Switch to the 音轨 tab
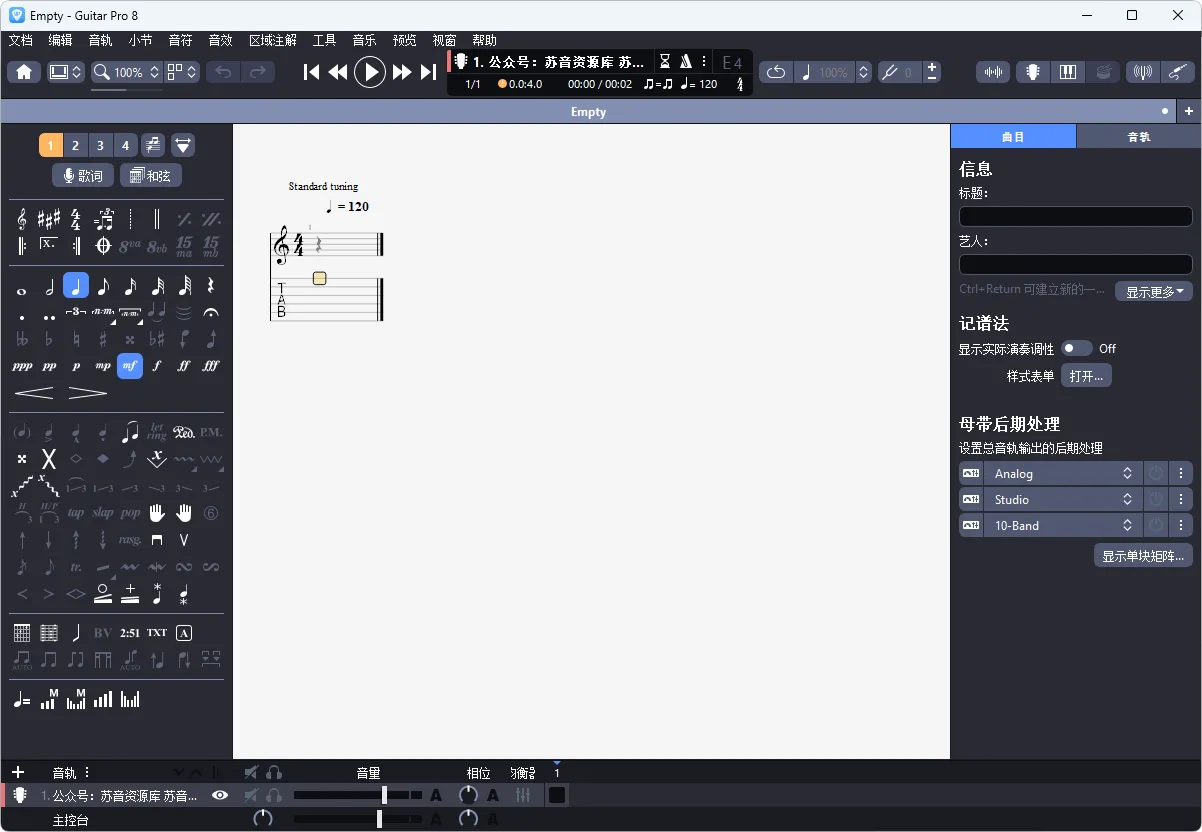The width and height of the screenshot is (1202, 832). pos(1139,135)
